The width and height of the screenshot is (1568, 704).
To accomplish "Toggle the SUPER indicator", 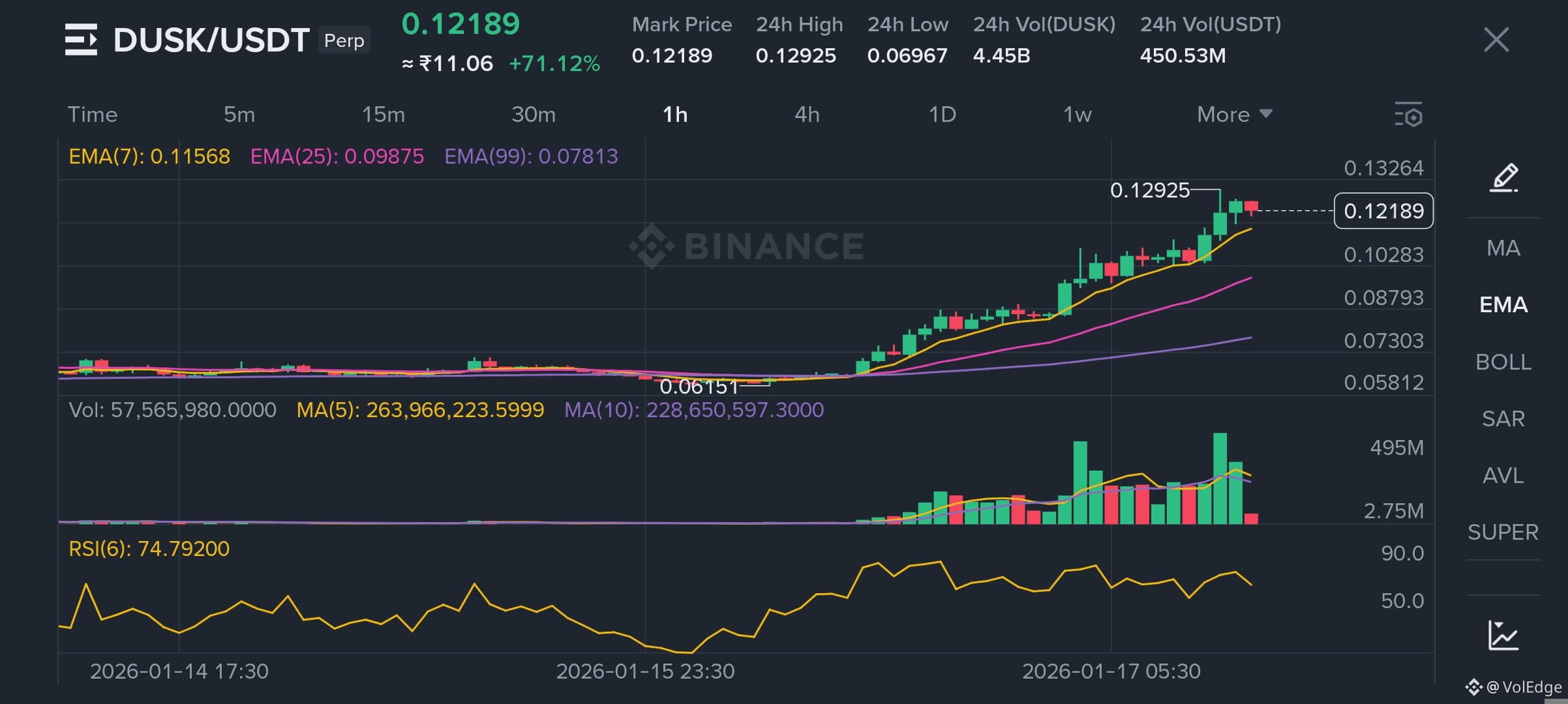I will click(1503, 532).
